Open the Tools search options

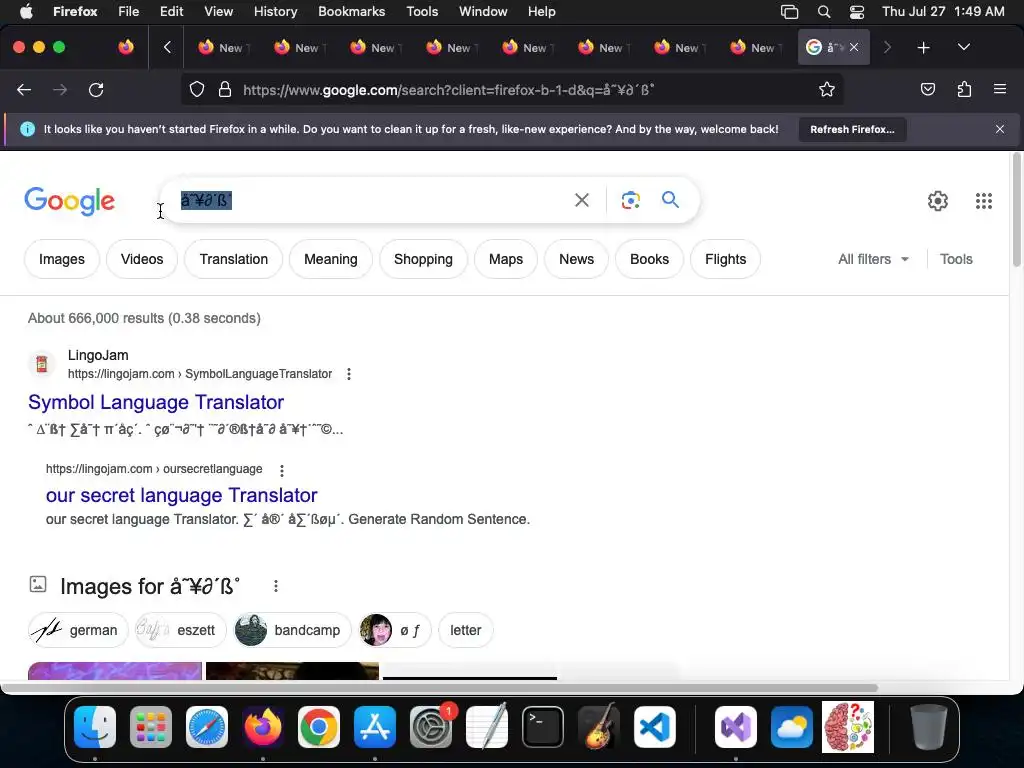(956, 259)
